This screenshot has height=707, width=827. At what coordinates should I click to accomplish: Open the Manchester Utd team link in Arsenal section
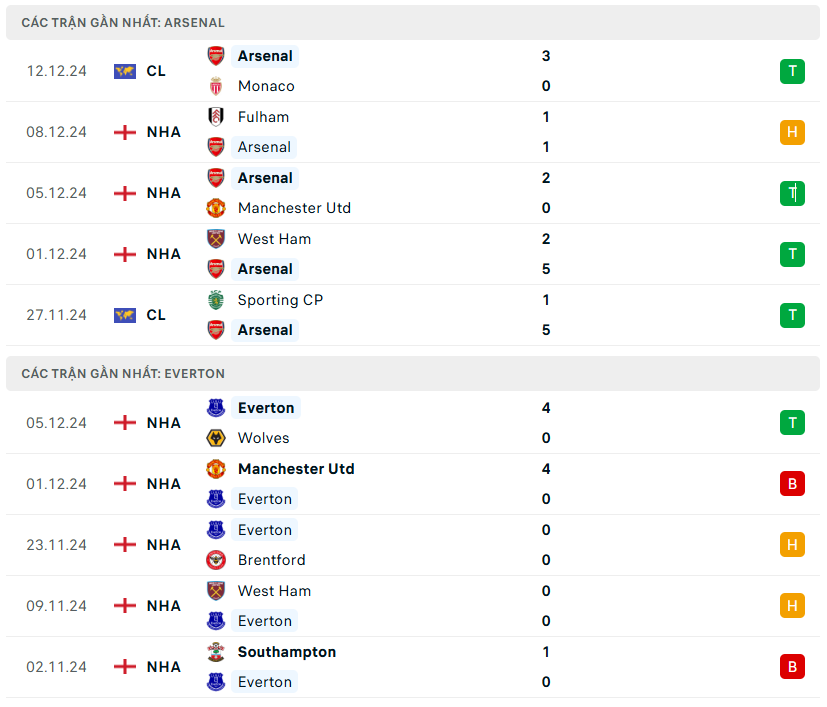tap(294, 208)
